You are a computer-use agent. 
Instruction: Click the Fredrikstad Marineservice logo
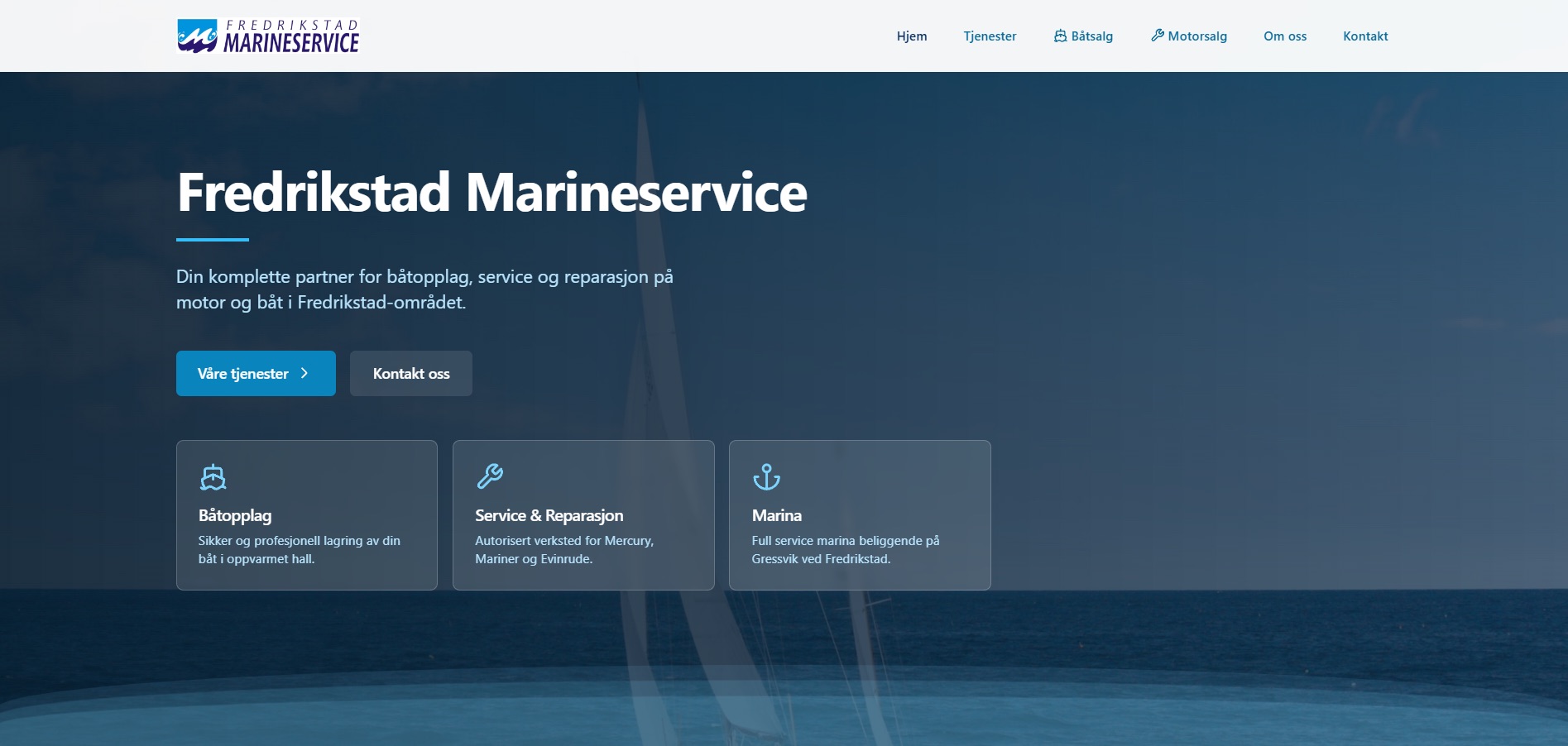266,36
